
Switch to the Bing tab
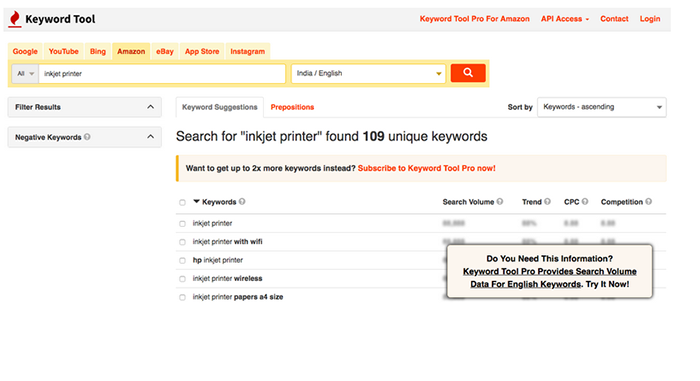[98, 51]
